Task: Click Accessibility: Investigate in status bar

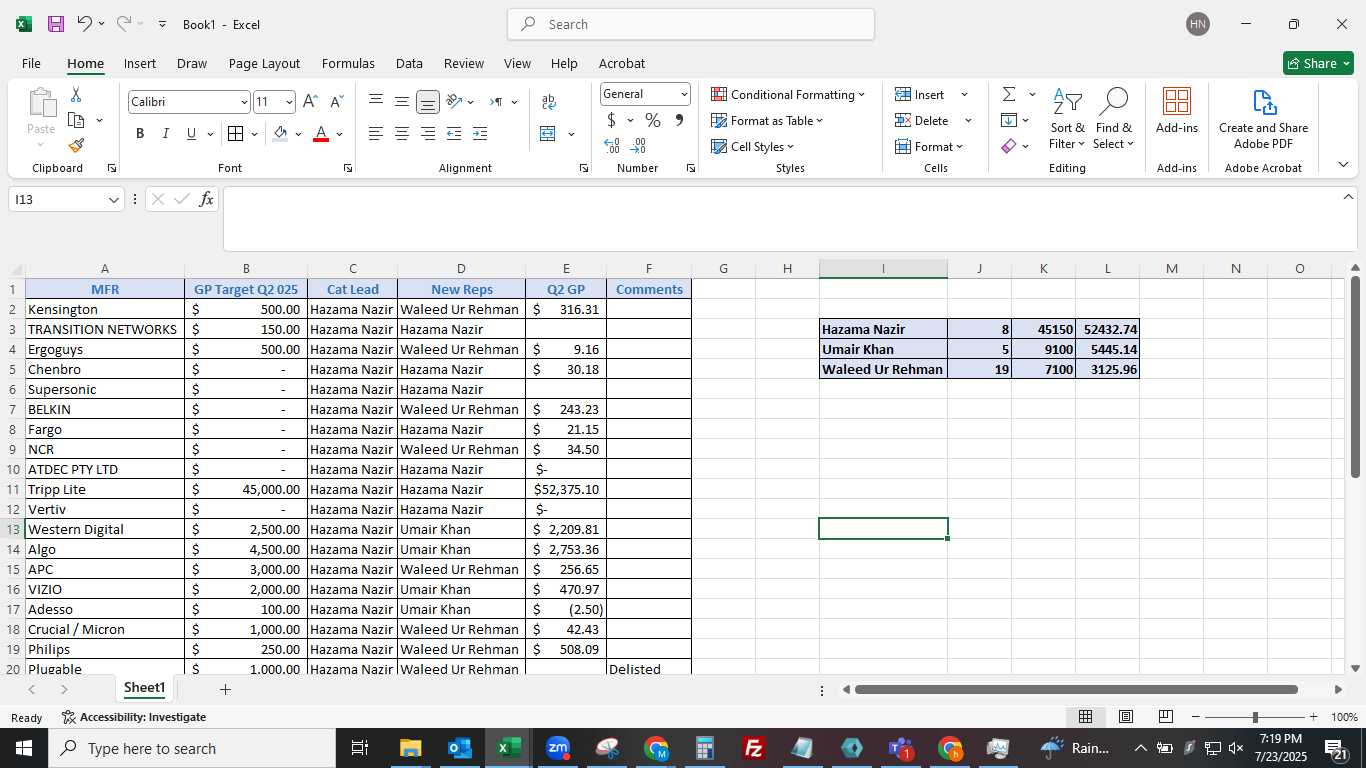Action: coord(134,717)
